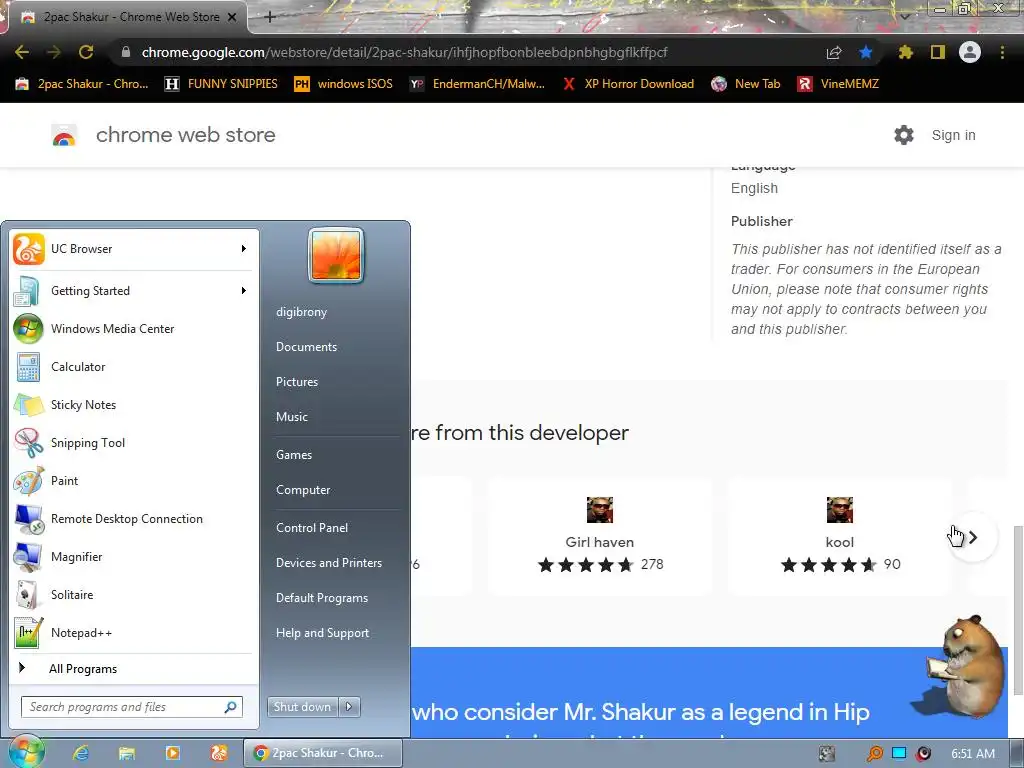Open Sticky Notes from Start menu
Viewport: 1024px width, 768px height.
point(133,404)
